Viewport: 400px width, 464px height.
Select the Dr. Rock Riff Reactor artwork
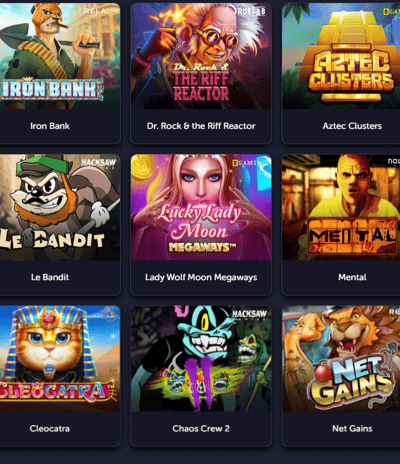point(201,56)
